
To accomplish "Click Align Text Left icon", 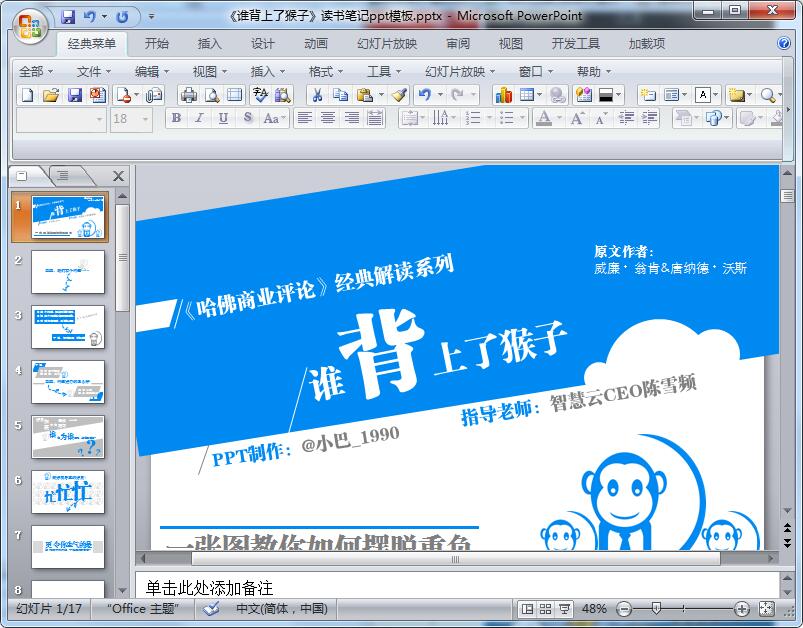I will click(305, 118).
